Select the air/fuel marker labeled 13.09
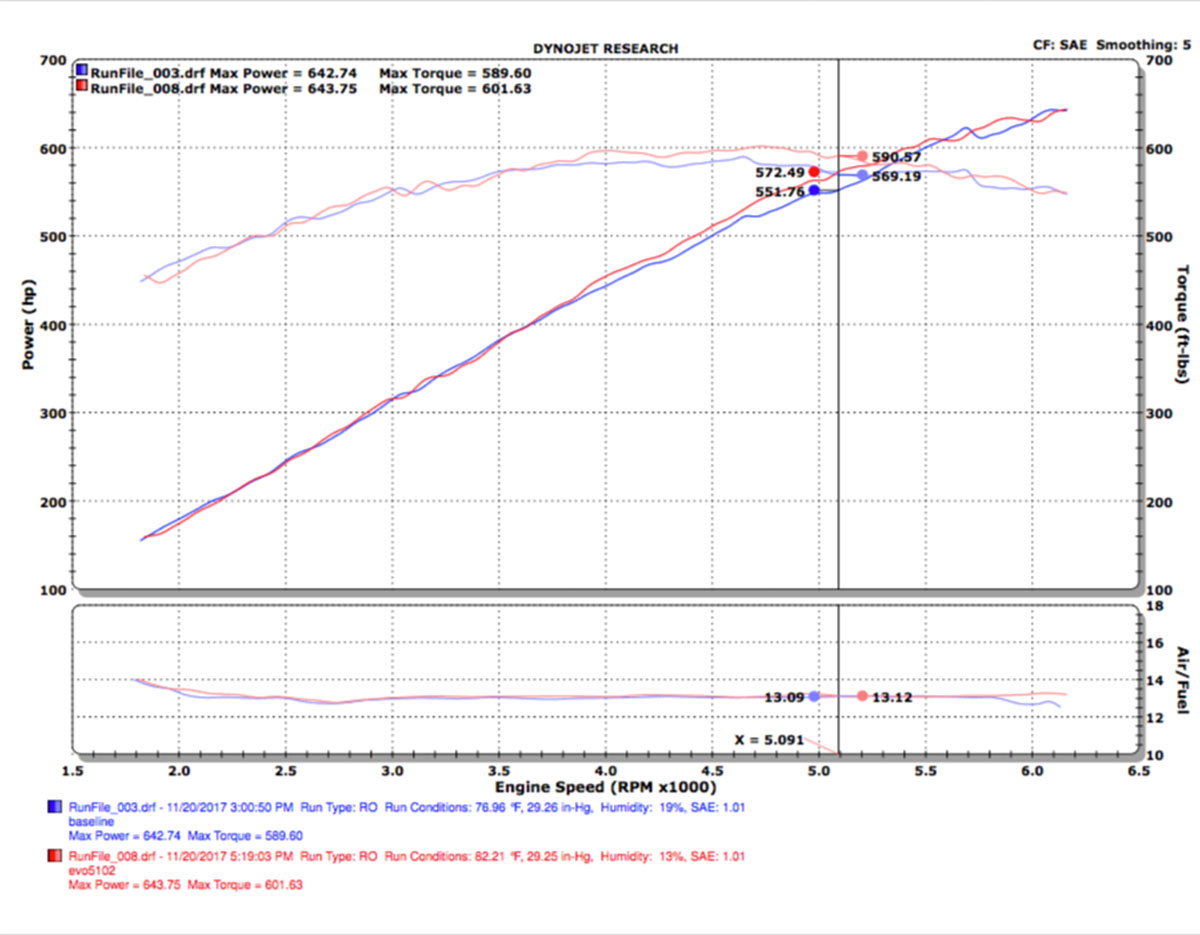 [x=814, y=696]
